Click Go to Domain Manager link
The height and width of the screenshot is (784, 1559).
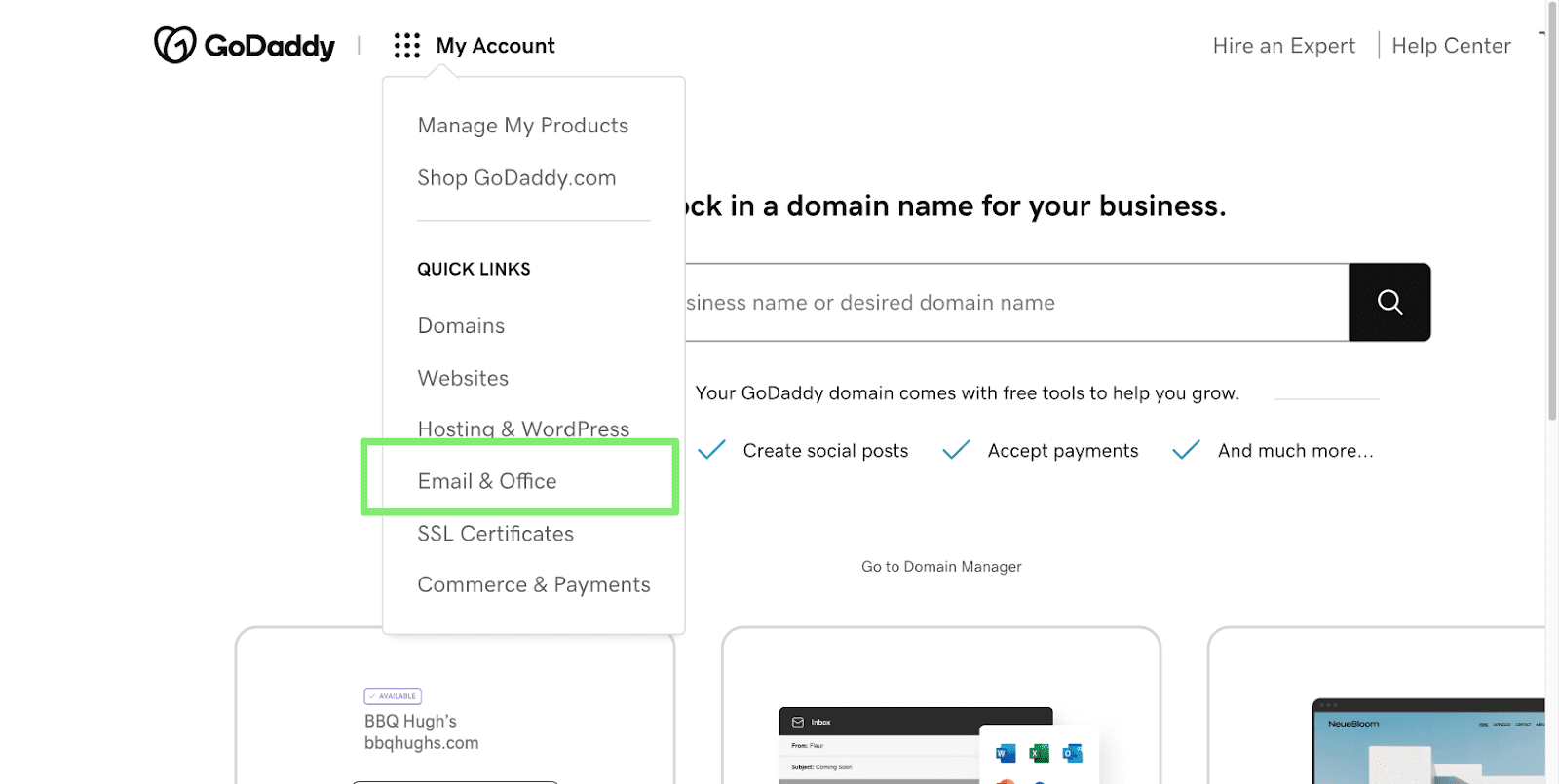tap(941, 567)
